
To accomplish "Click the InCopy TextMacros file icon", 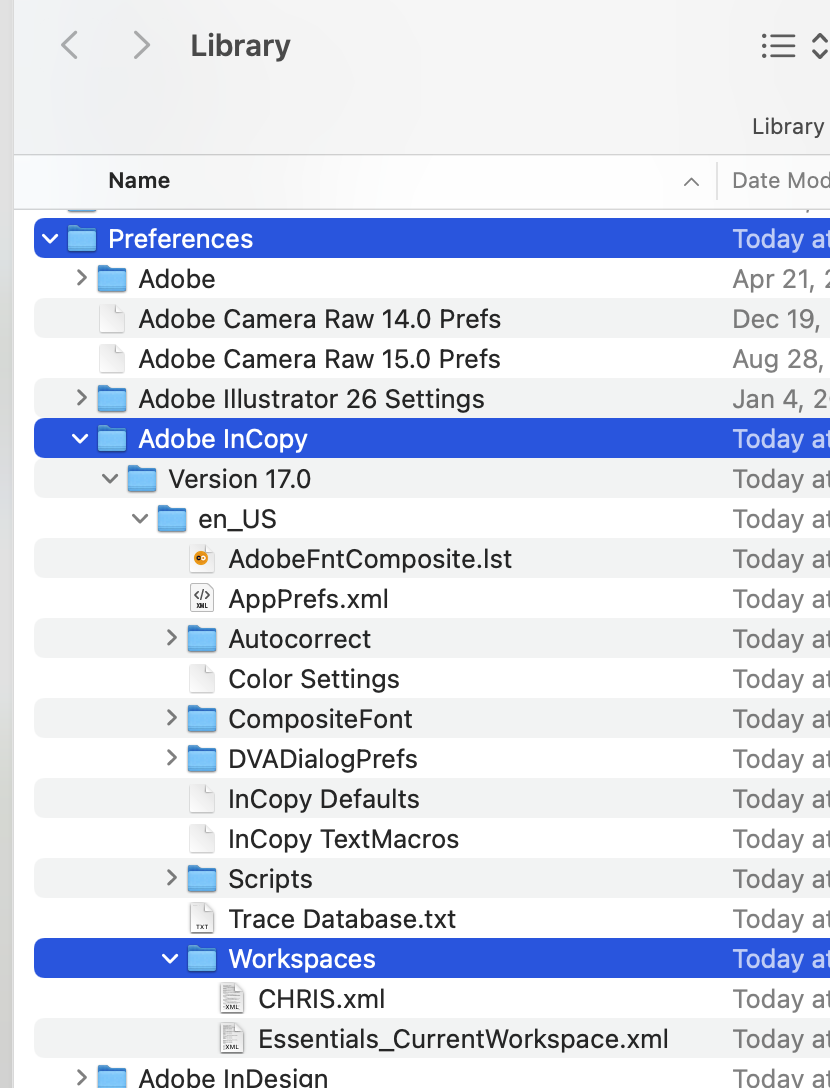I will coord(202,839).
